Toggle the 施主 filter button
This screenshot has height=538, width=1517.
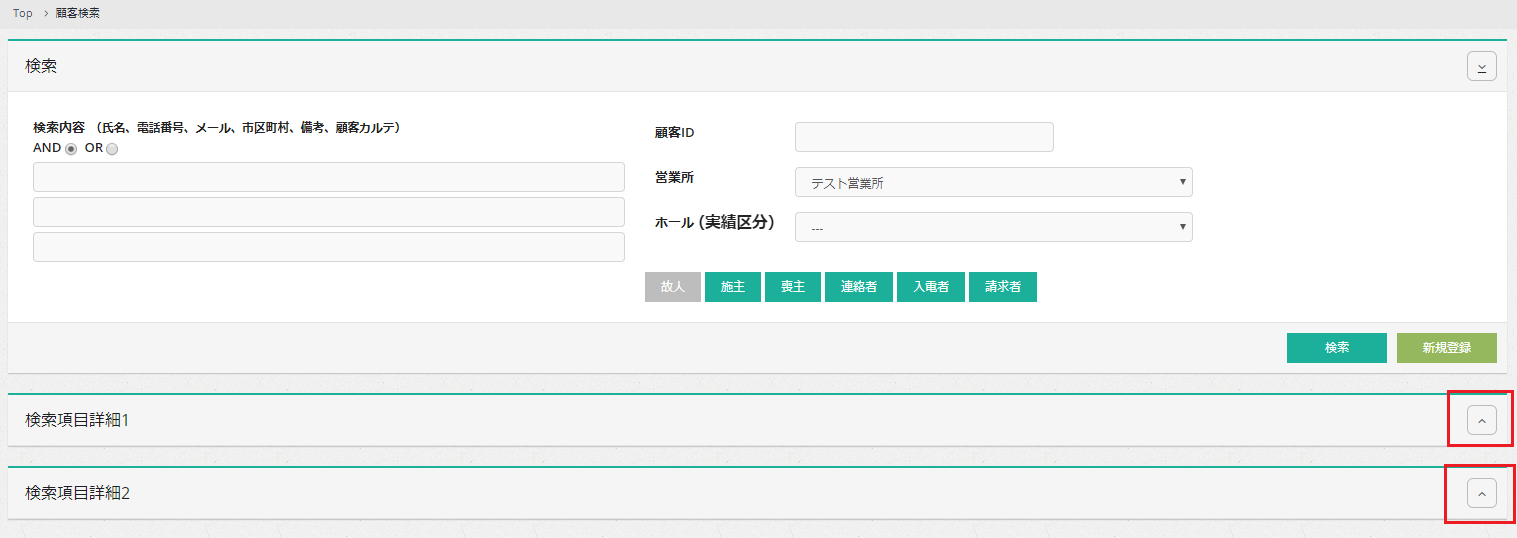[x=733, y=287]
